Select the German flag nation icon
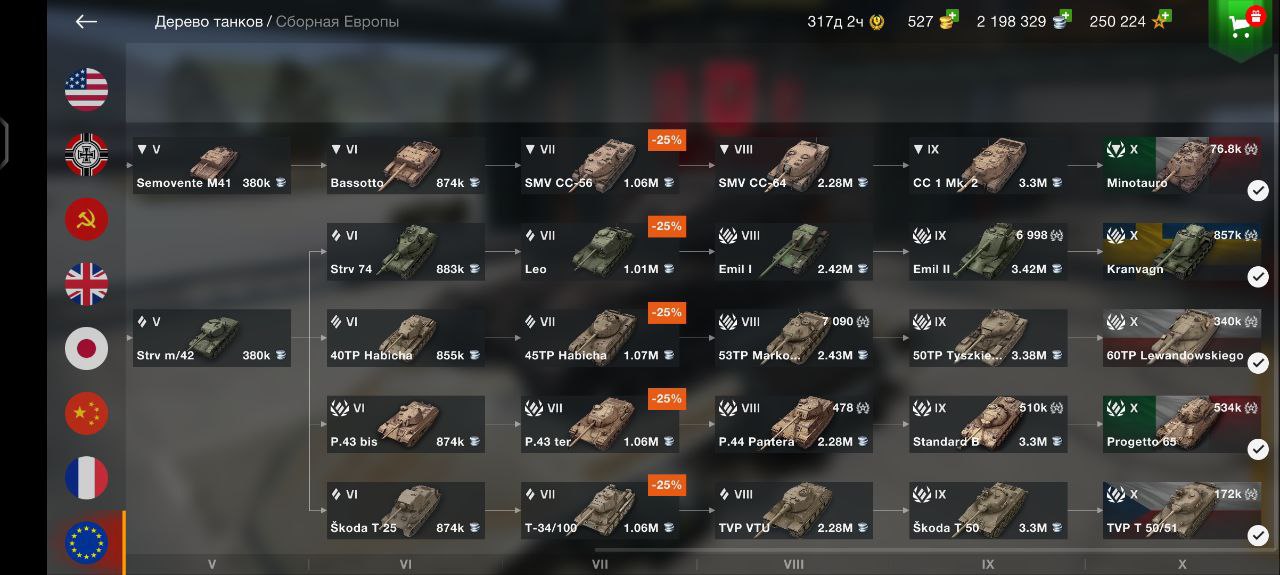The image size is (1280, 575). [87, 155]
